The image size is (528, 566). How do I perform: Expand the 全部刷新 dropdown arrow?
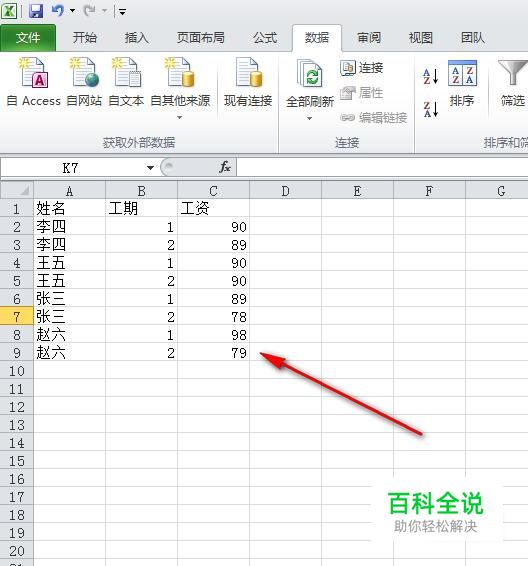coord(310,118)
